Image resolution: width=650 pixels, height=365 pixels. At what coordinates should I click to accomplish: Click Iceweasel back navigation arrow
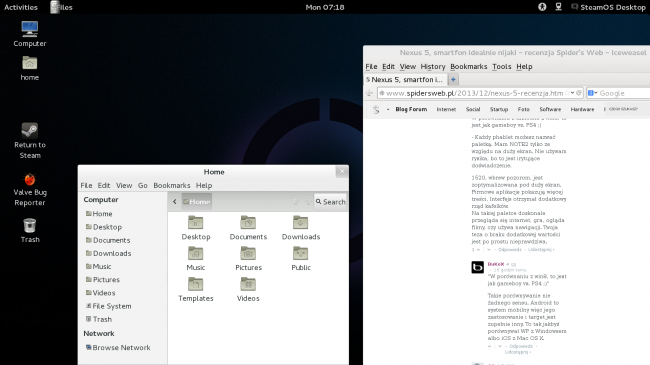click(369, 93)
